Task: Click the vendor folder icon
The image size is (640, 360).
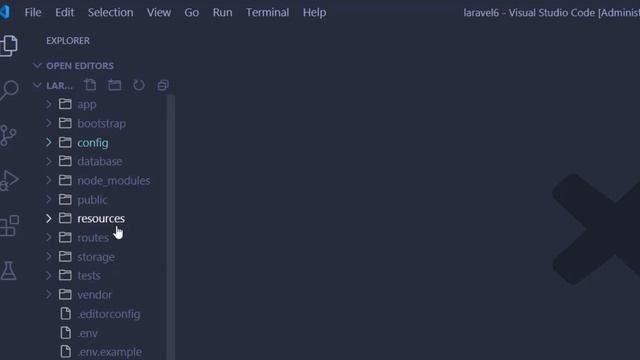Action: click(65, 294)
